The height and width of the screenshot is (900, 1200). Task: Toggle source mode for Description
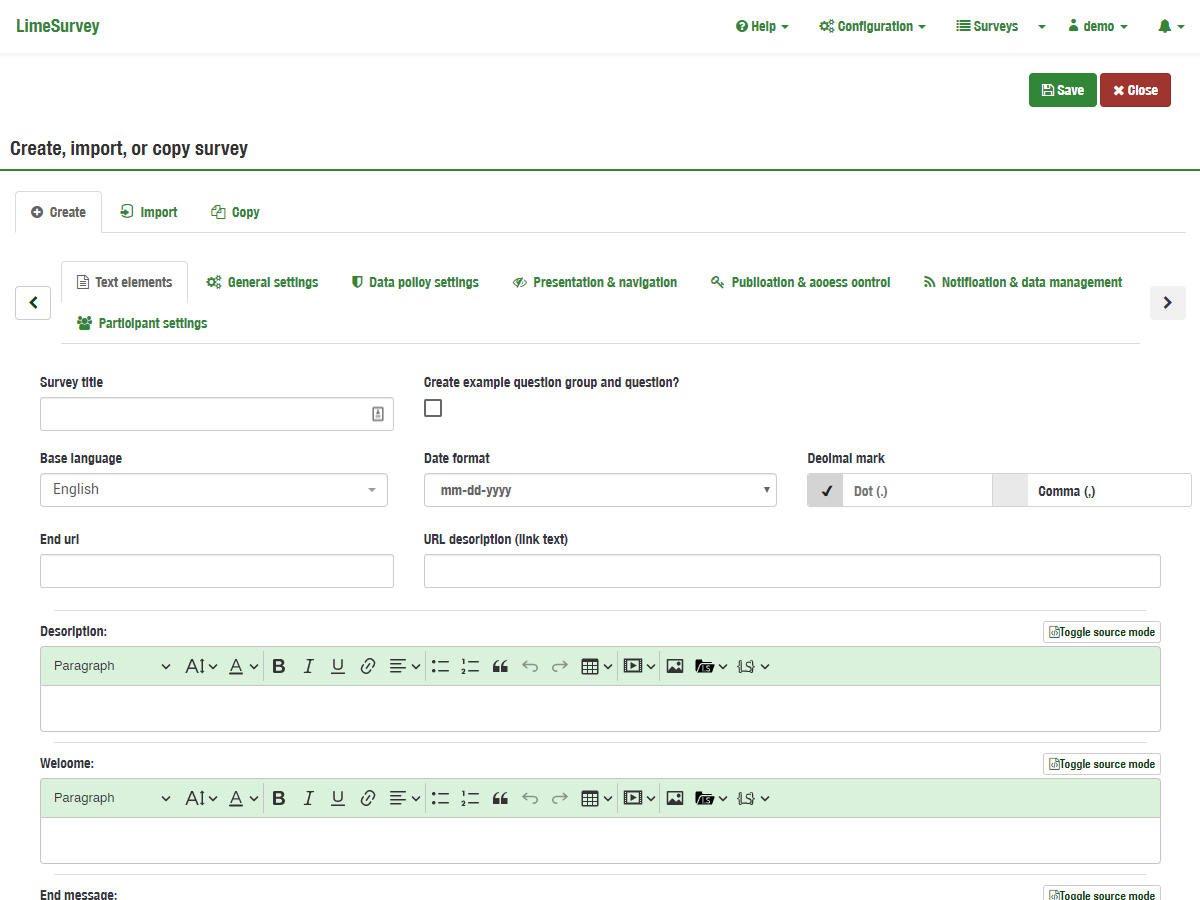(x=1101, y=632)
